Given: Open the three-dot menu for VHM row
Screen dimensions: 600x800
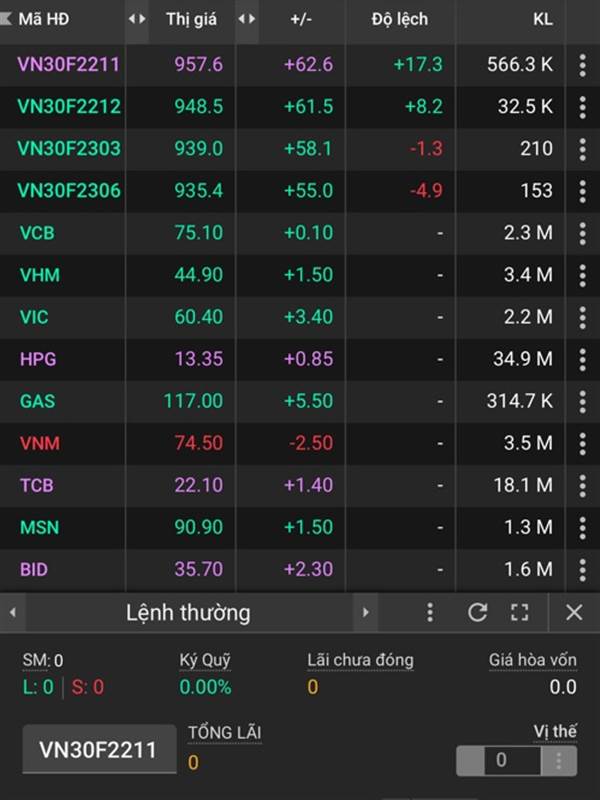Looking at the screenshot, I should (x=583, y=275).
